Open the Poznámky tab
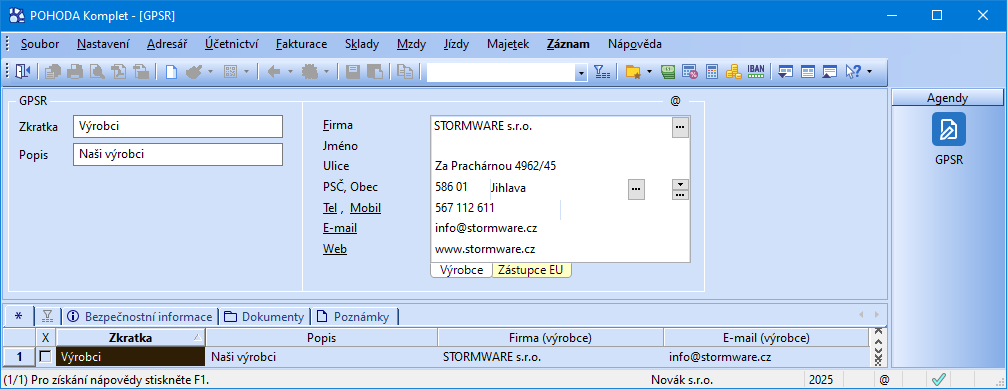 coord(355,316)
